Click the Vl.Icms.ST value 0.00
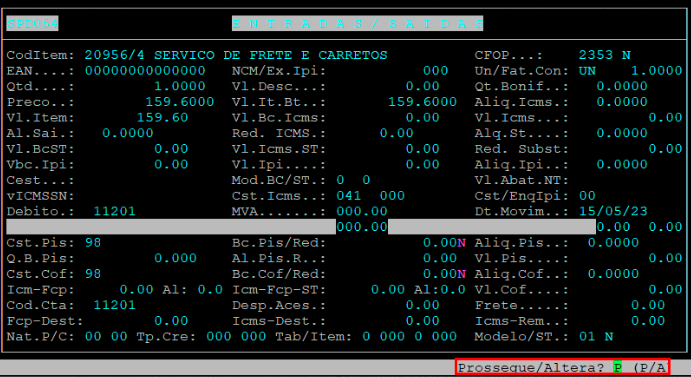 pyautogui.click(x=422, y=149)
